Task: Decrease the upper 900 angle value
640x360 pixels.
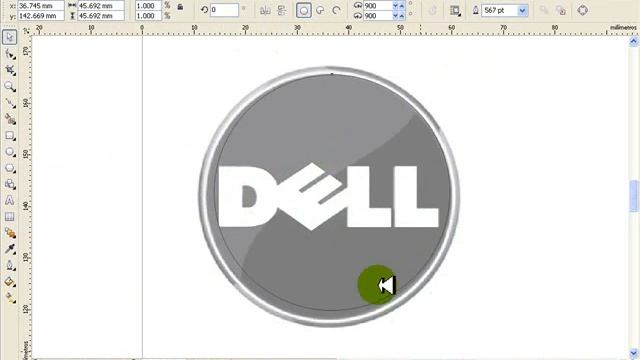Action: (x=395, y=6)
